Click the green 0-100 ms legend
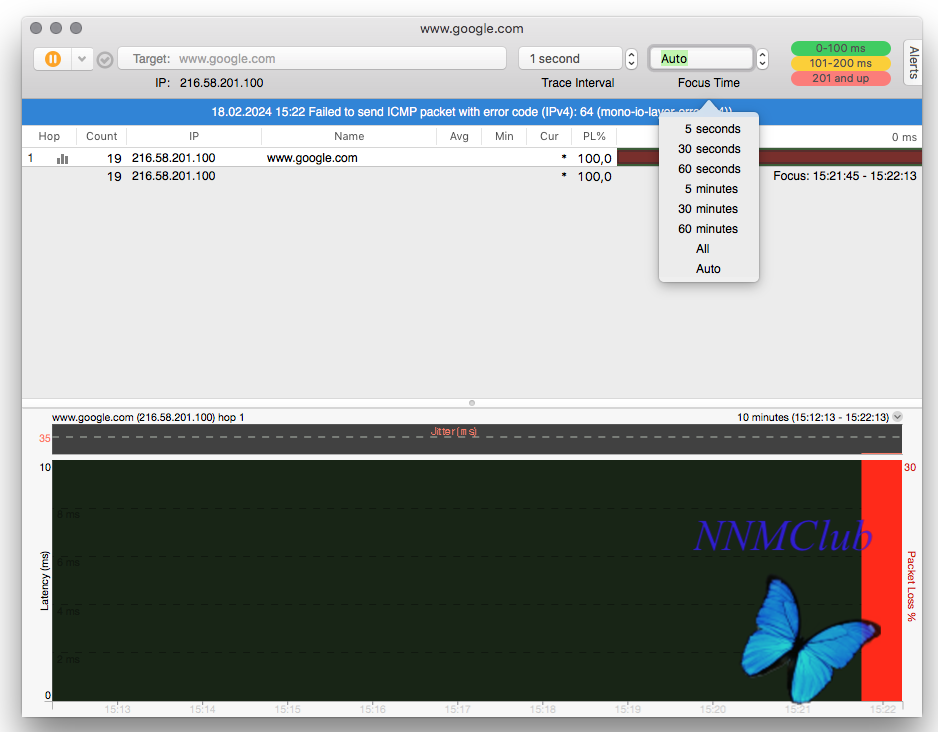The width and height of the screenshot is (938, 732). point(840,48)
